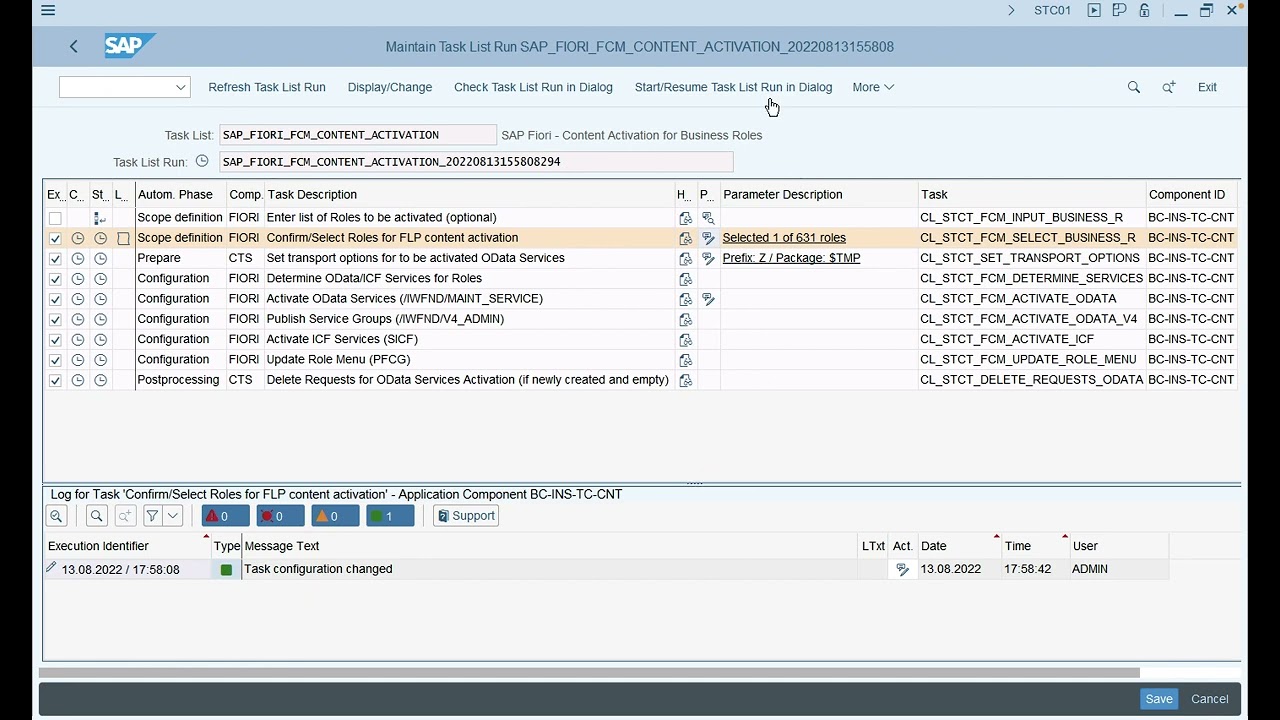1280x720 pixels.
Task: Click the Task Description column header
Action: (x=470, y=195)
